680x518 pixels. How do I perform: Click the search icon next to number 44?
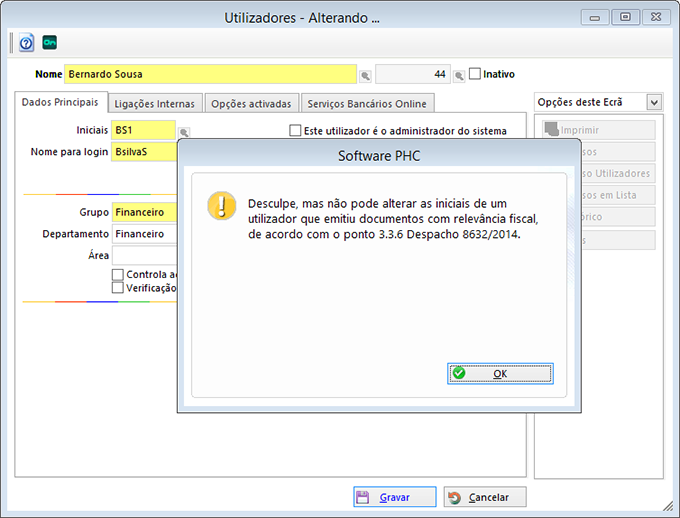459,76
